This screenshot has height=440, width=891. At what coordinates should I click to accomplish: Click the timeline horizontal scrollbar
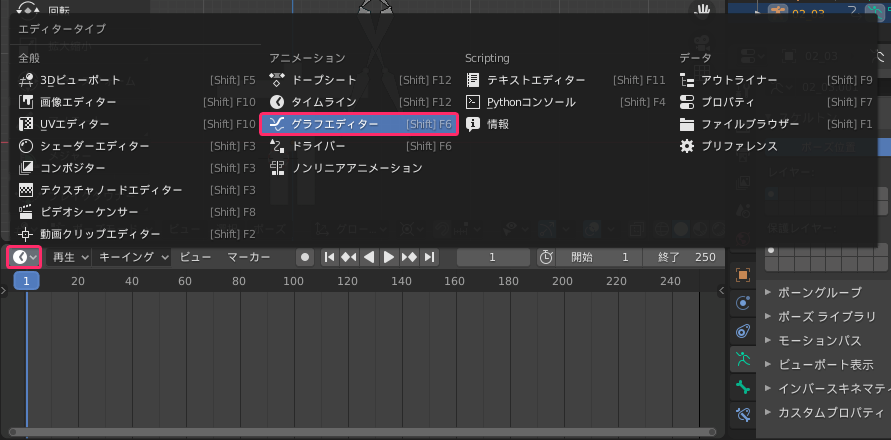click(x=362, y=433)
